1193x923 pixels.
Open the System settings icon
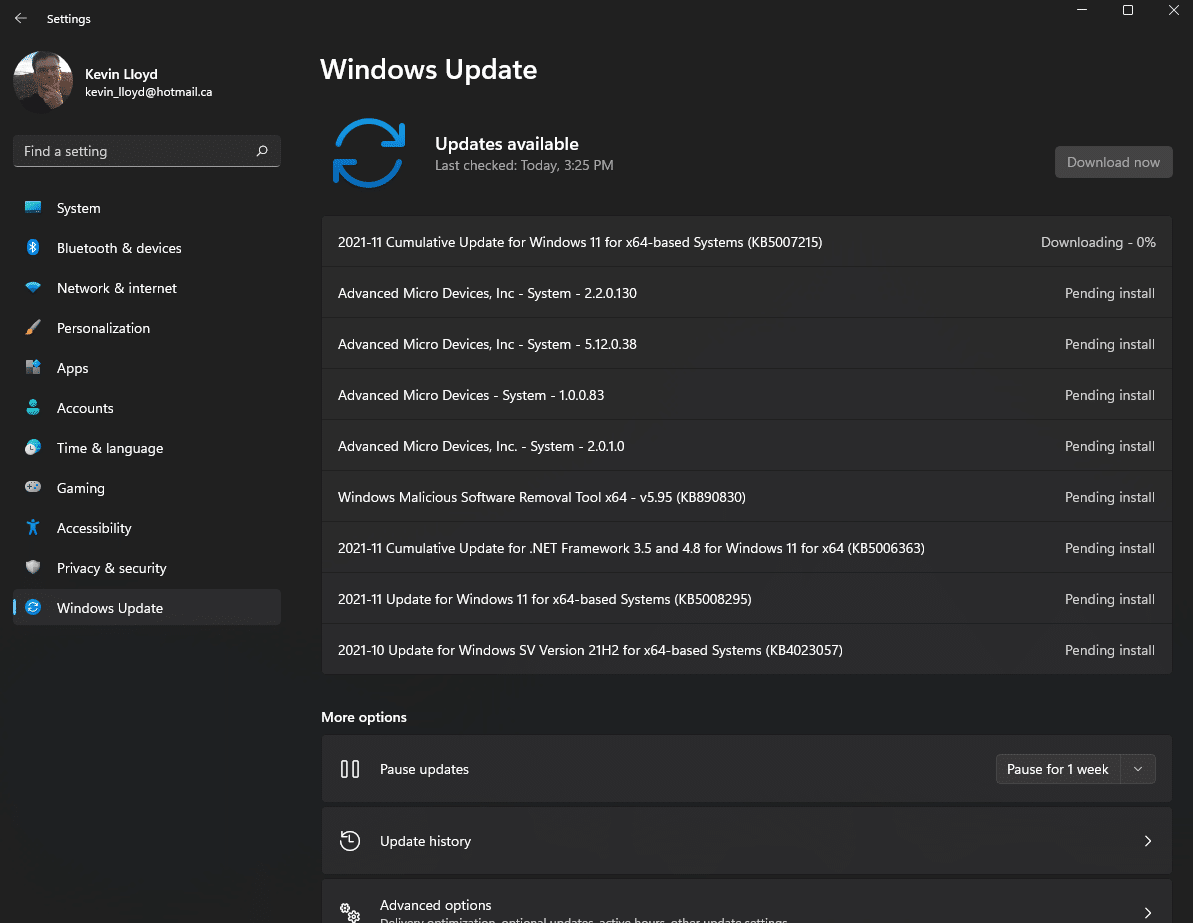point(33,207)
